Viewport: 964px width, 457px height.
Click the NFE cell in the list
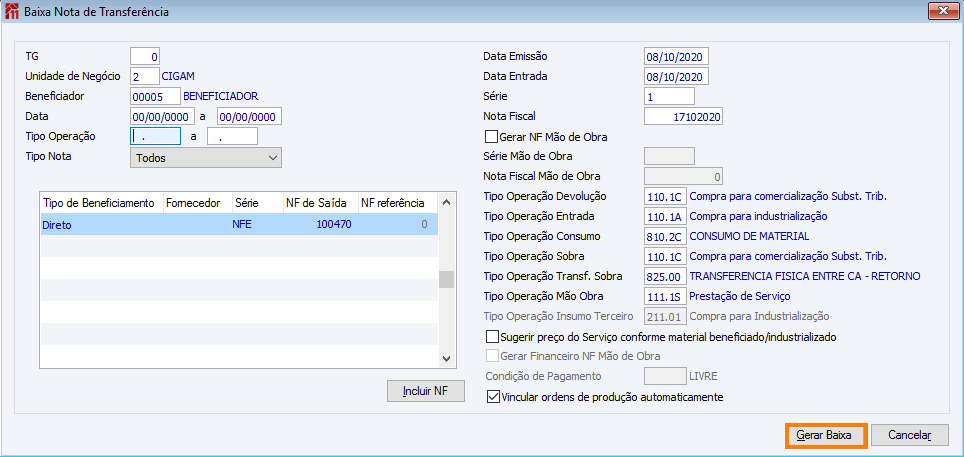point(257,225)
